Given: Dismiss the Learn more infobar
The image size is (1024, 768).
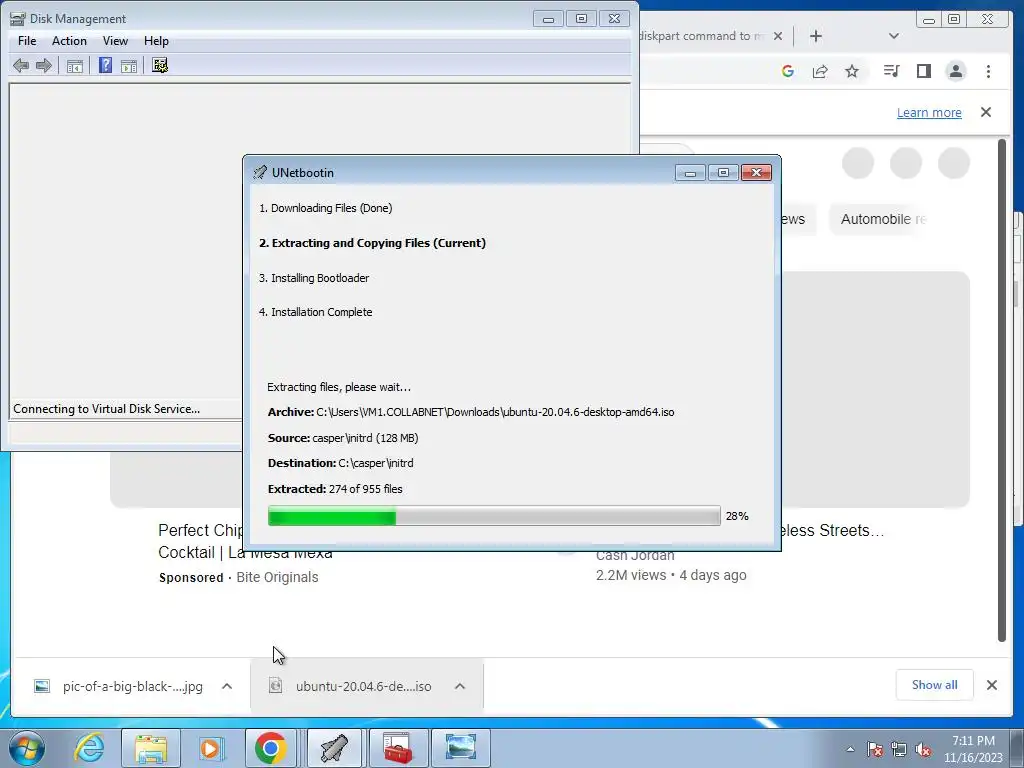Looking at the screenshot, I should point(986,112).
